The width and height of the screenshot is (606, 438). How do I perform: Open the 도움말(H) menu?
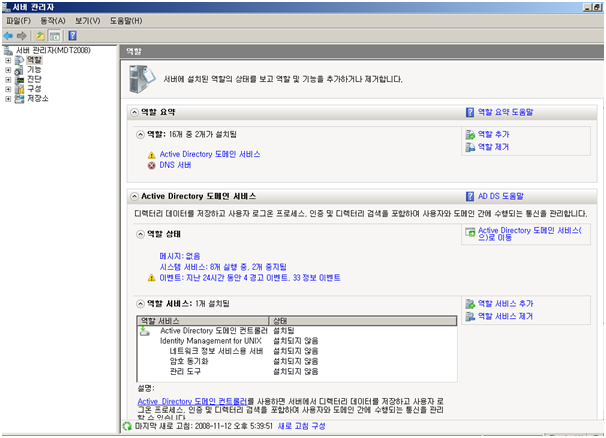[126, 21]
